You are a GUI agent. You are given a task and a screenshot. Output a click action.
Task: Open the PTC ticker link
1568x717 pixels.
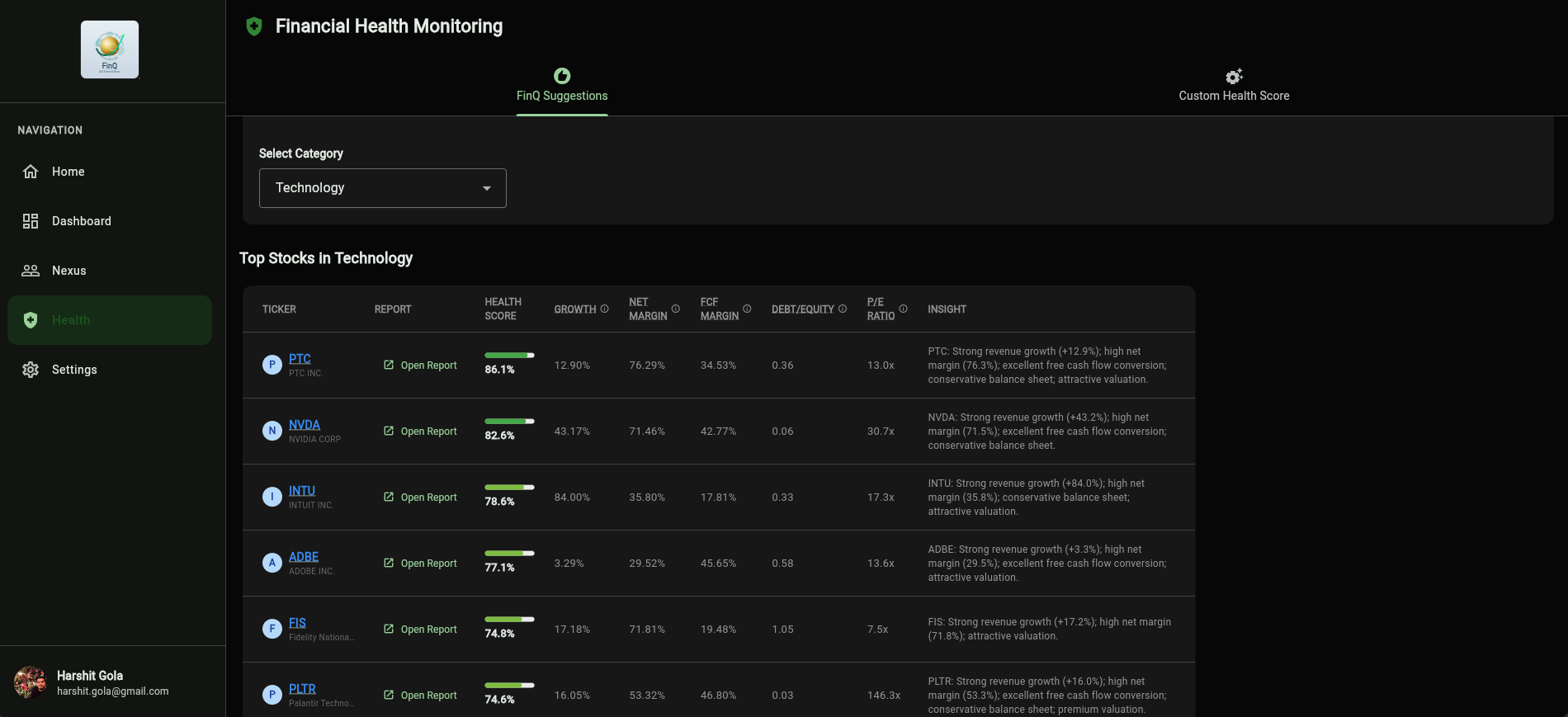(x=300, y=359)
